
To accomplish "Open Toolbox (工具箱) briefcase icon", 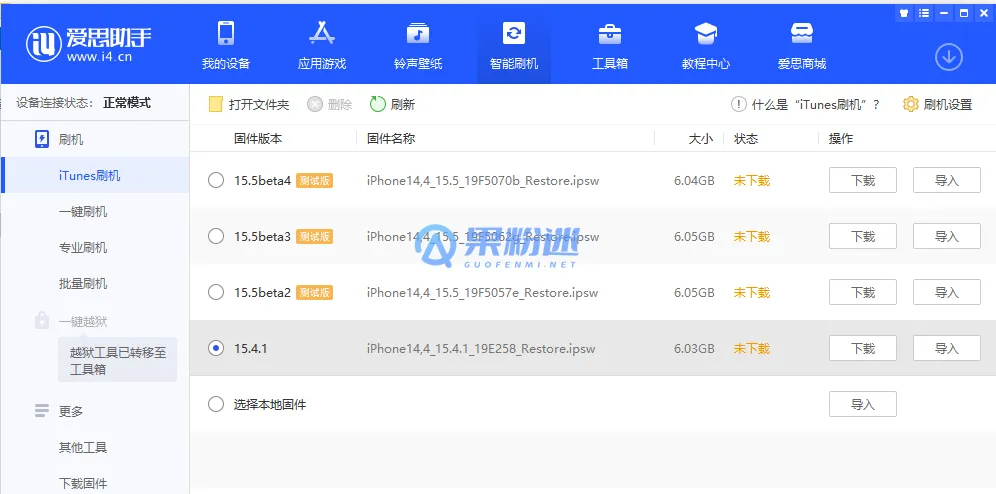I will (x=610, y=33).
